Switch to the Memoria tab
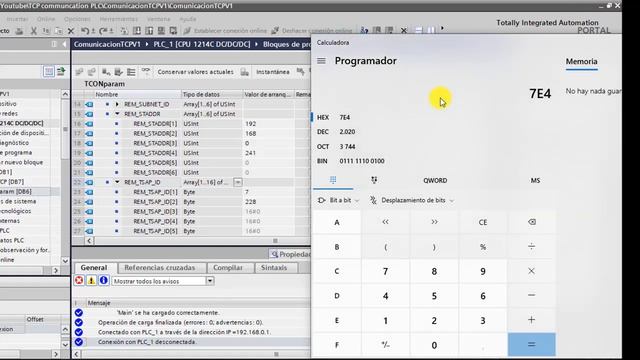The image size is (640, 360). coord(581,62)
